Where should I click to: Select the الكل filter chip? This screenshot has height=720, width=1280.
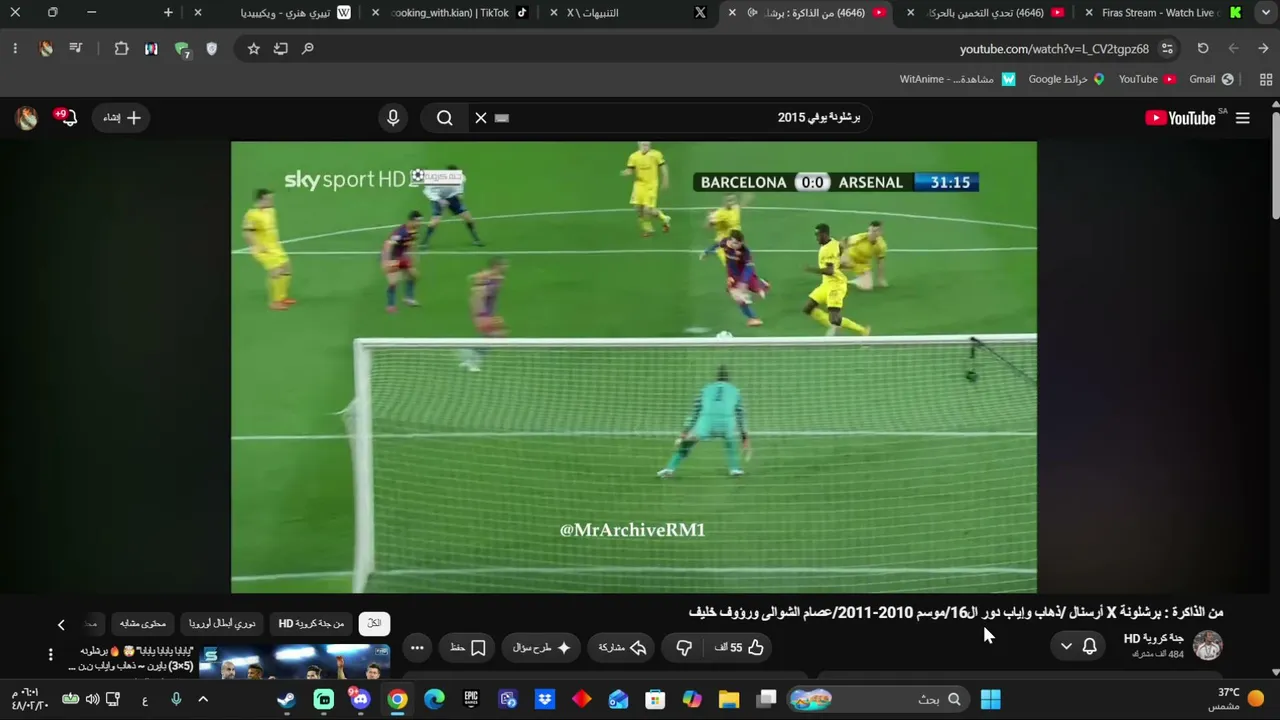coord(374,624)
